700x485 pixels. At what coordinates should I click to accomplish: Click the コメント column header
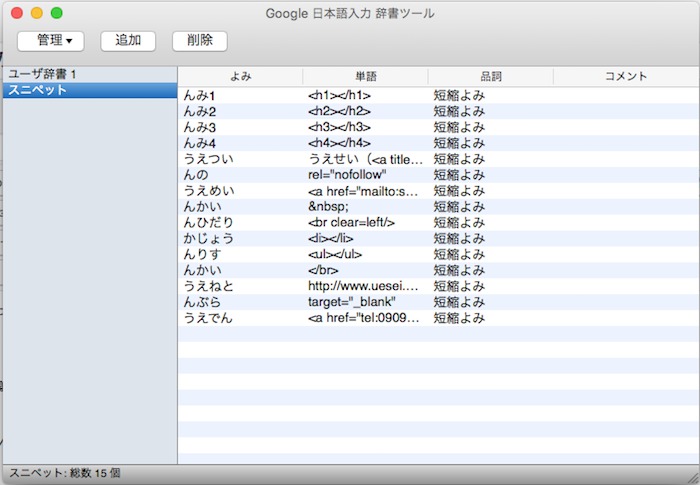coord(626,76)
